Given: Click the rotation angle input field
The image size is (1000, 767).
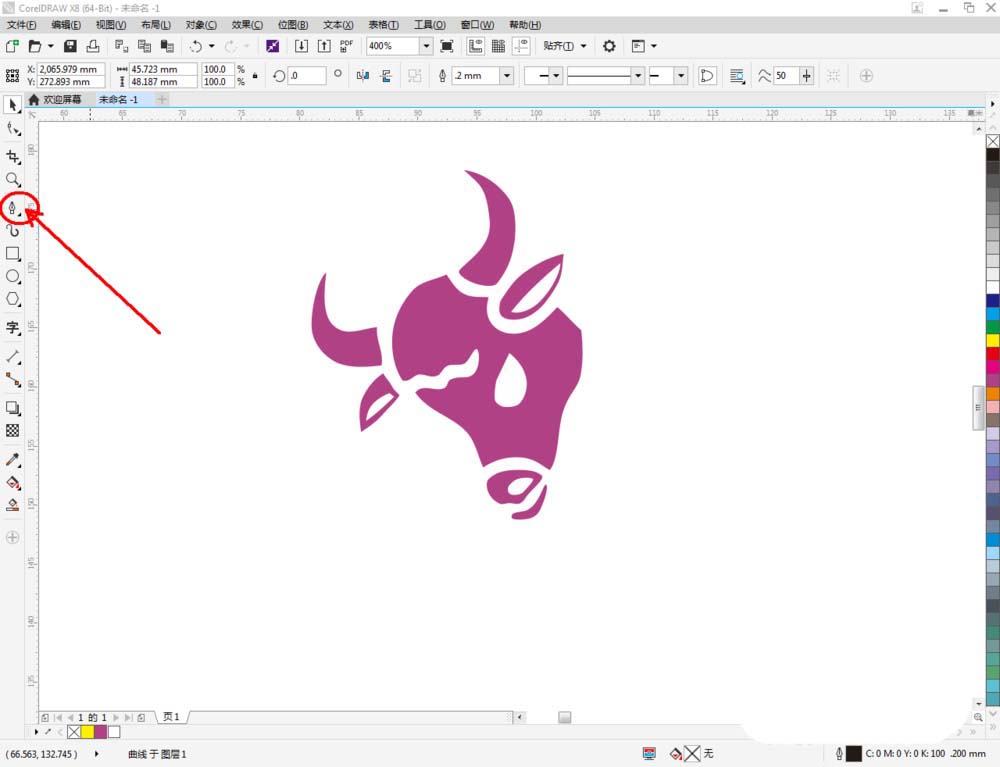Looking at the screenshot, I should point(307,76).
